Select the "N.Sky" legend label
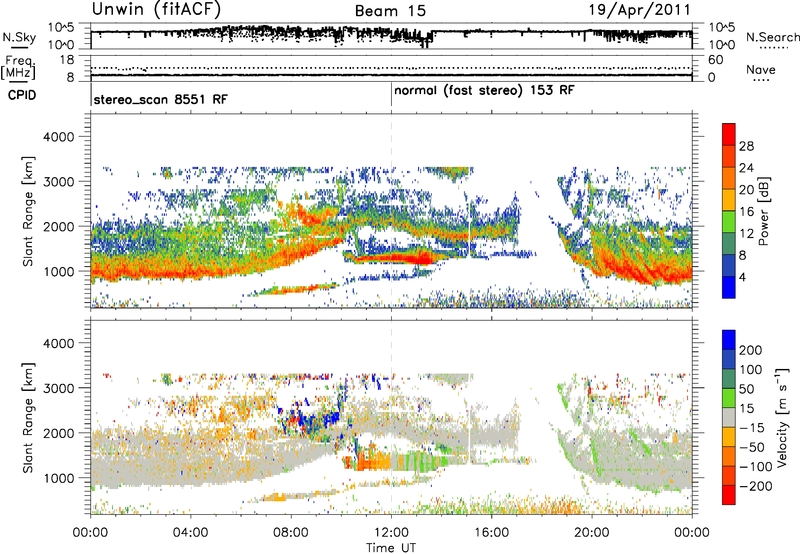Screen dimensions: 800x554 tap(19, 38)
